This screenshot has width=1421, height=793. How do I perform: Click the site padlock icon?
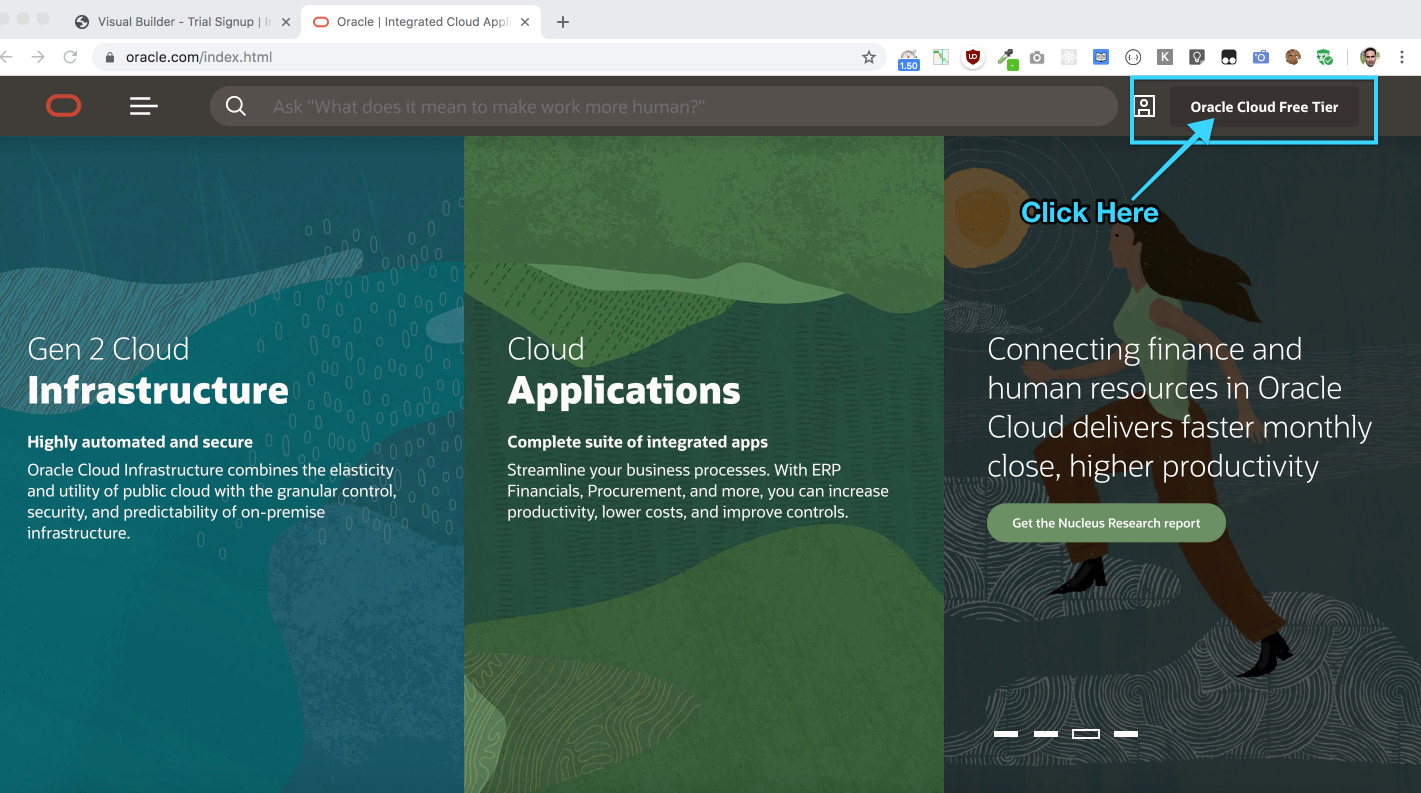111,57
